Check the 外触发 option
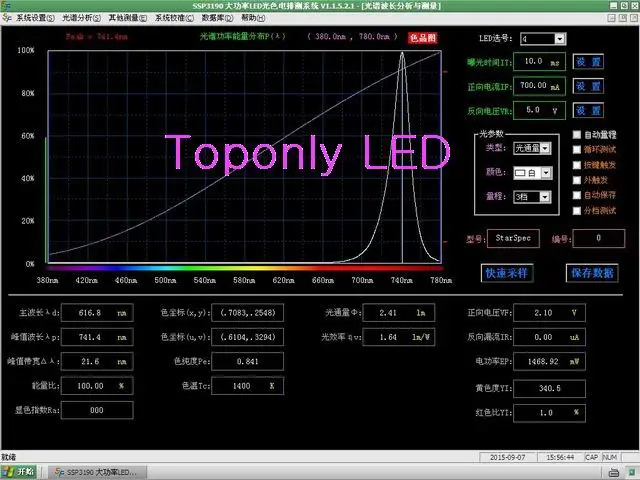 pos(577,180)
